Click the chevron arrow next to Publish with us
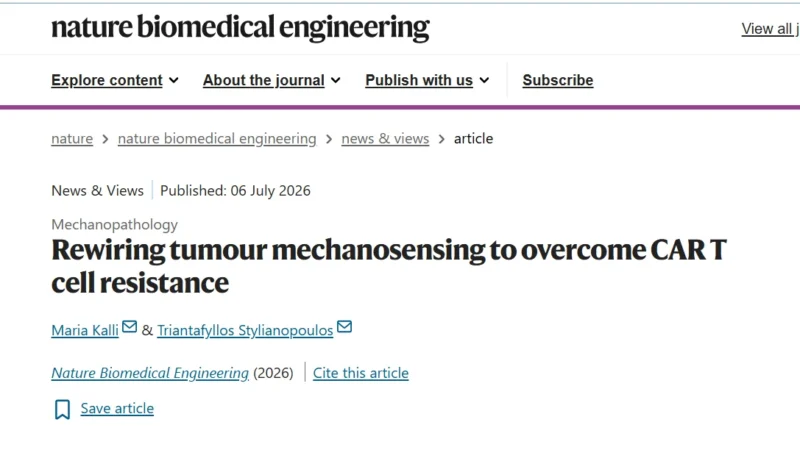The image size is (800, 450). click(485, 80)
